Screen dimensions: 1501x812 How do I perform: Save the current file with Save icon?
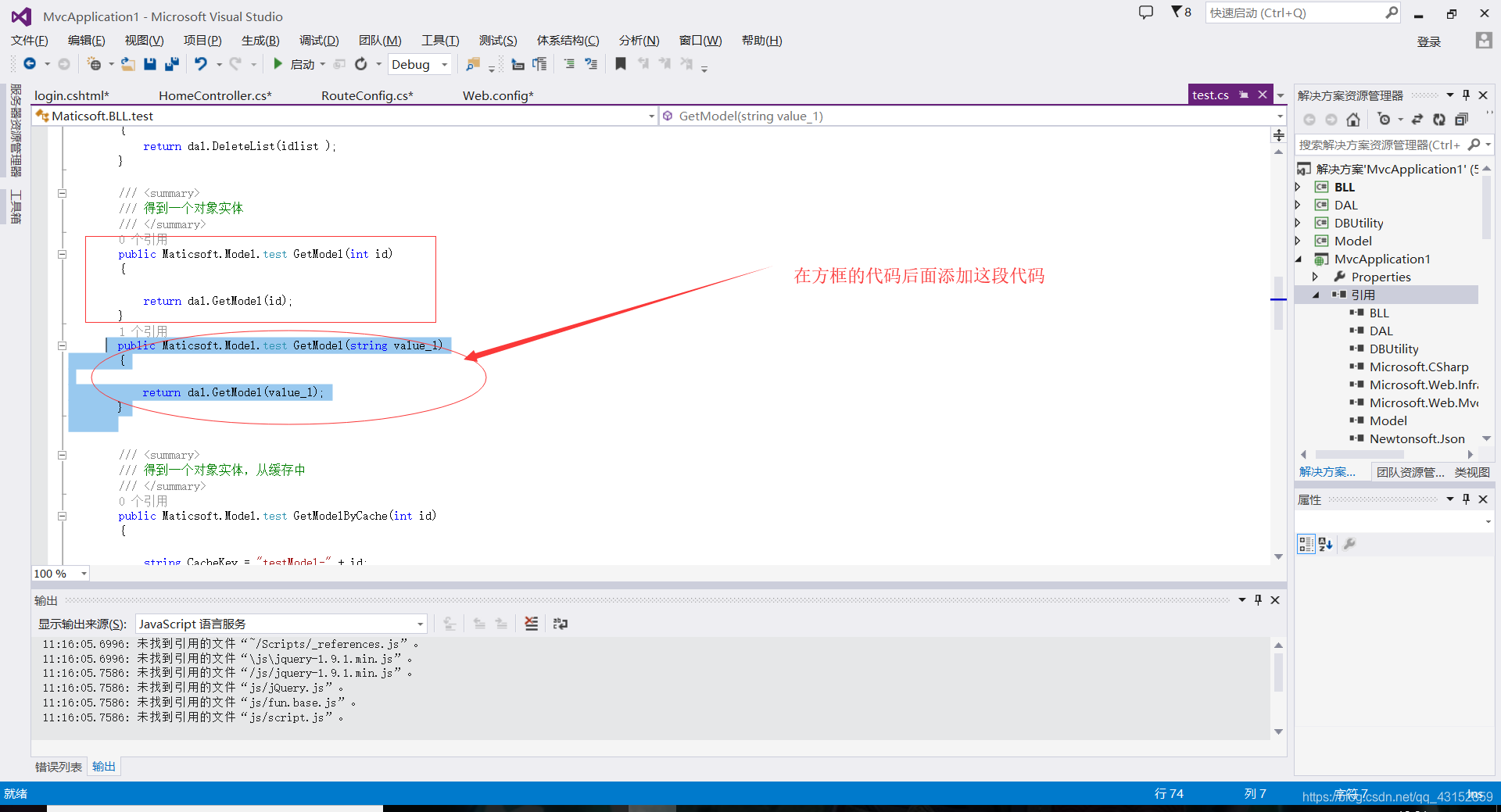click(150, 64)
